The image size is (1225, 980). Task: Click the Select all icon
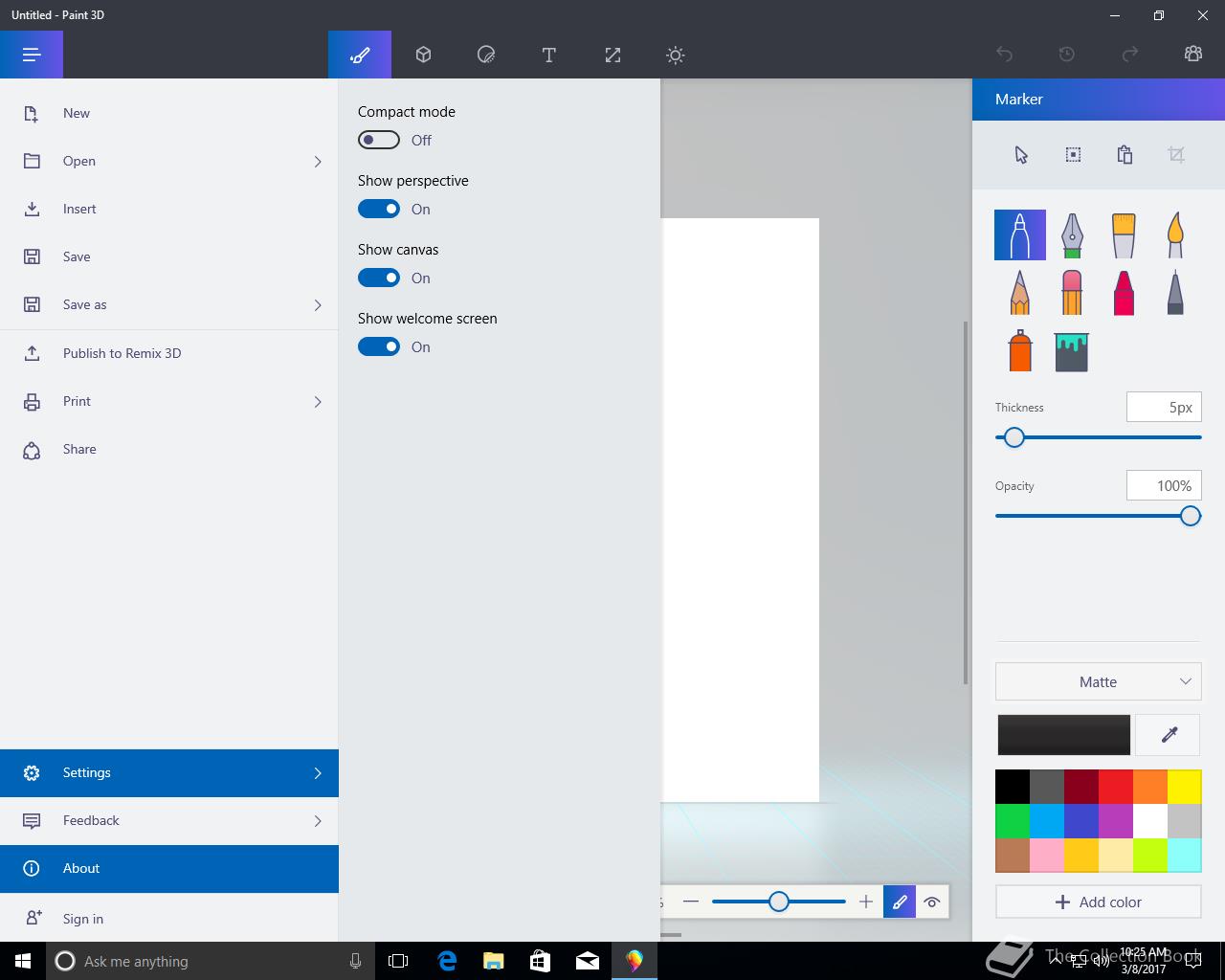[1073, 155]
